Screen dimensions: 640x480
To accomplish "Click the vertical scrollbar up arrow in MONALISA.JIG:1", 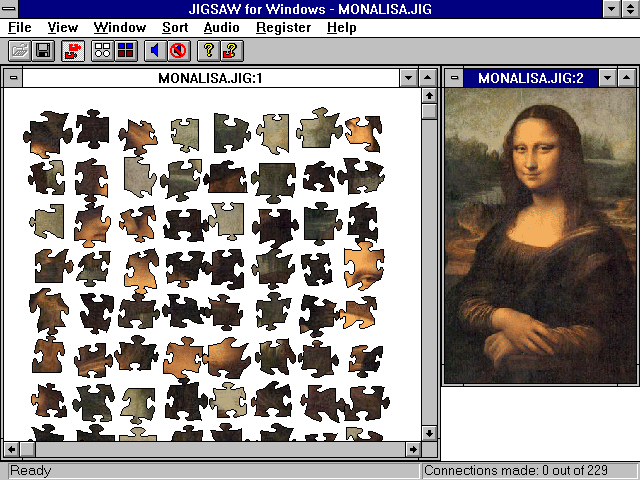I will [429, 96].
